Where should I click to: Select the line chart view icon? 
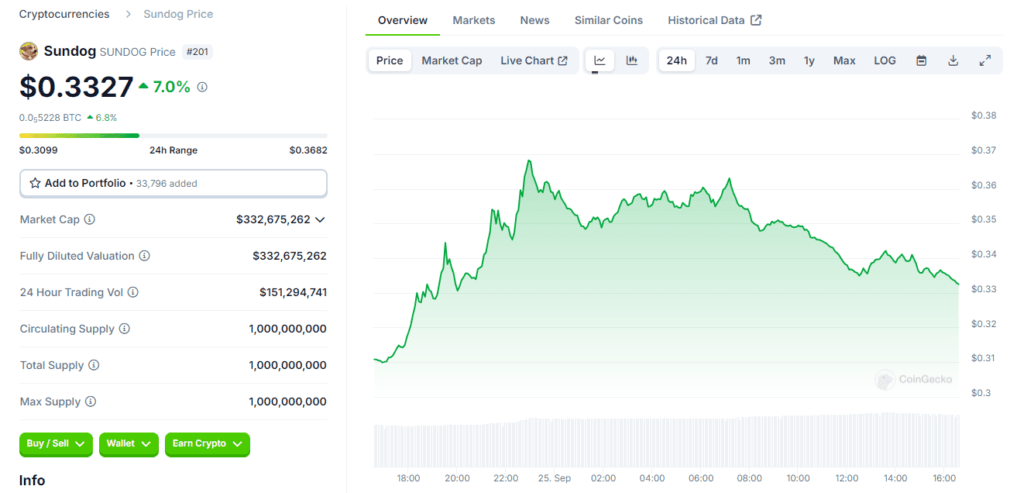600,61
